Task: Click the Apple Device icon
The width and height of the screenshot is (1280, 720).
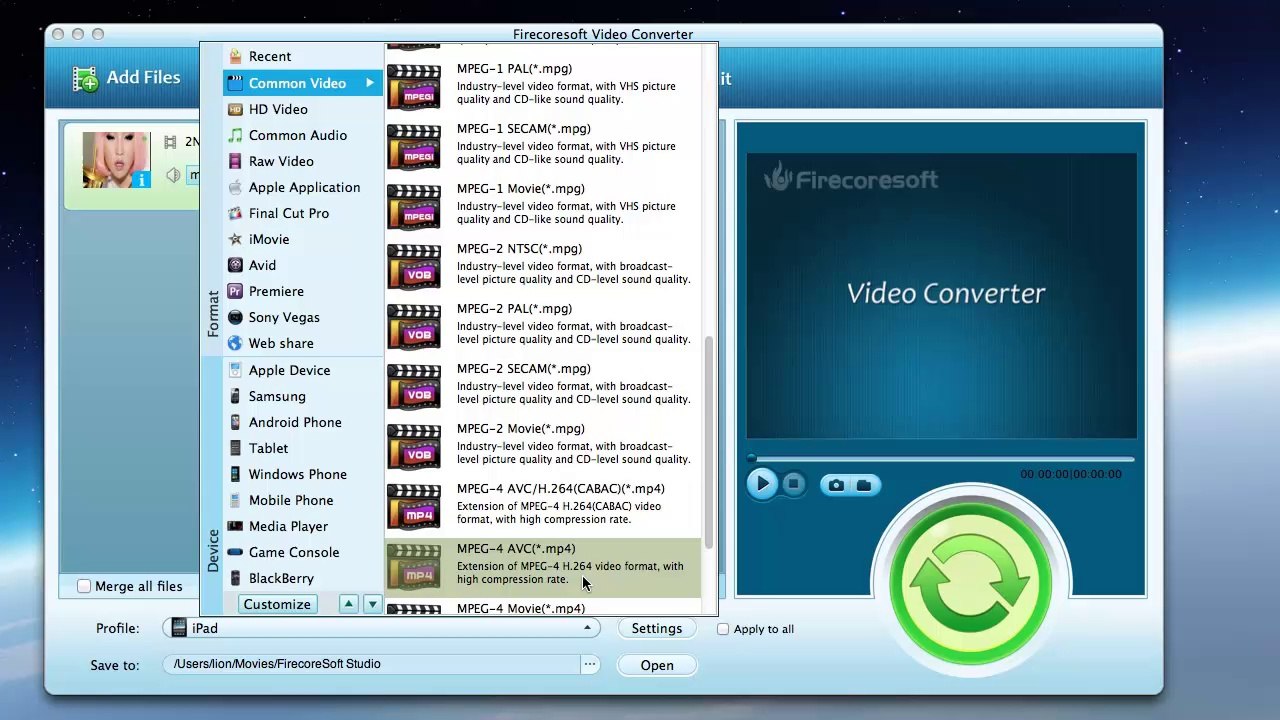Action: tap(235, 370)
